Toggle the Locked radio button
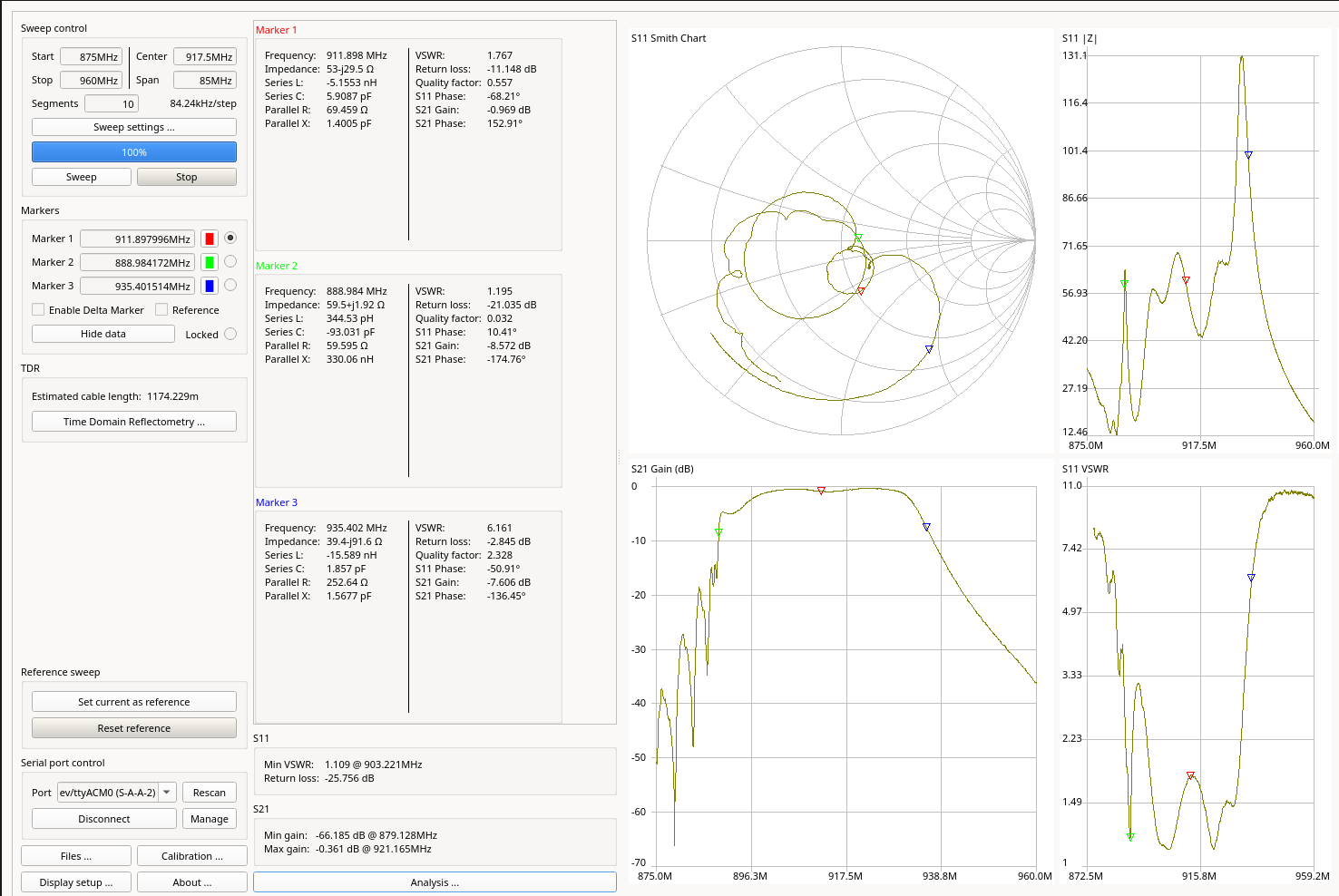This screenshot has height=896, width=1339. (230, 334)
